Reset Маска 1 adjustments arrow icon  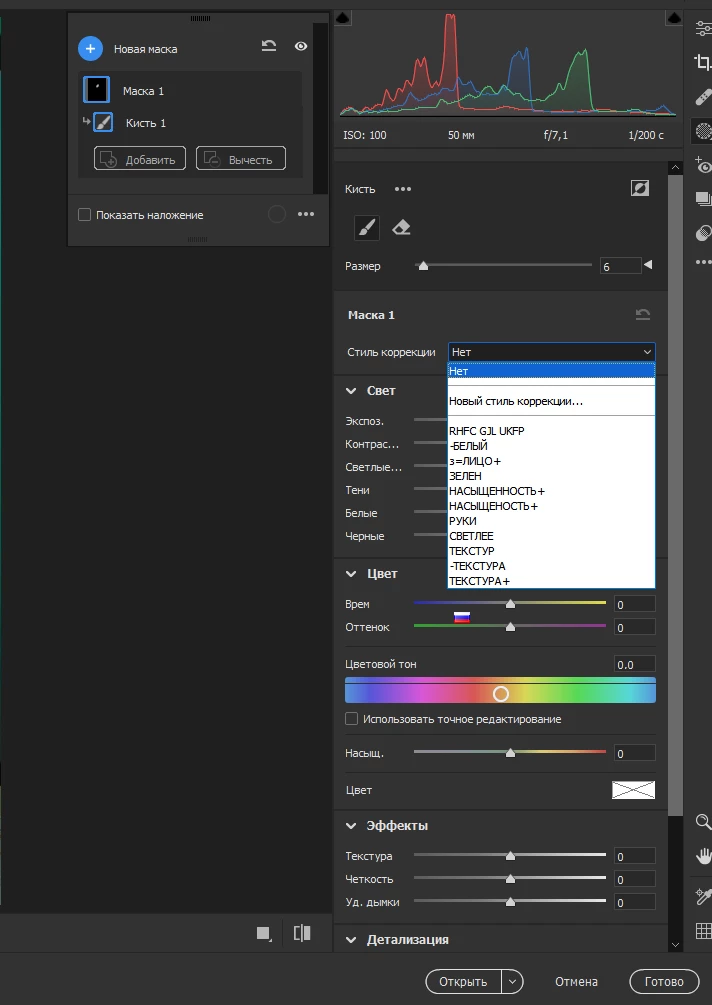click(643, 314)
